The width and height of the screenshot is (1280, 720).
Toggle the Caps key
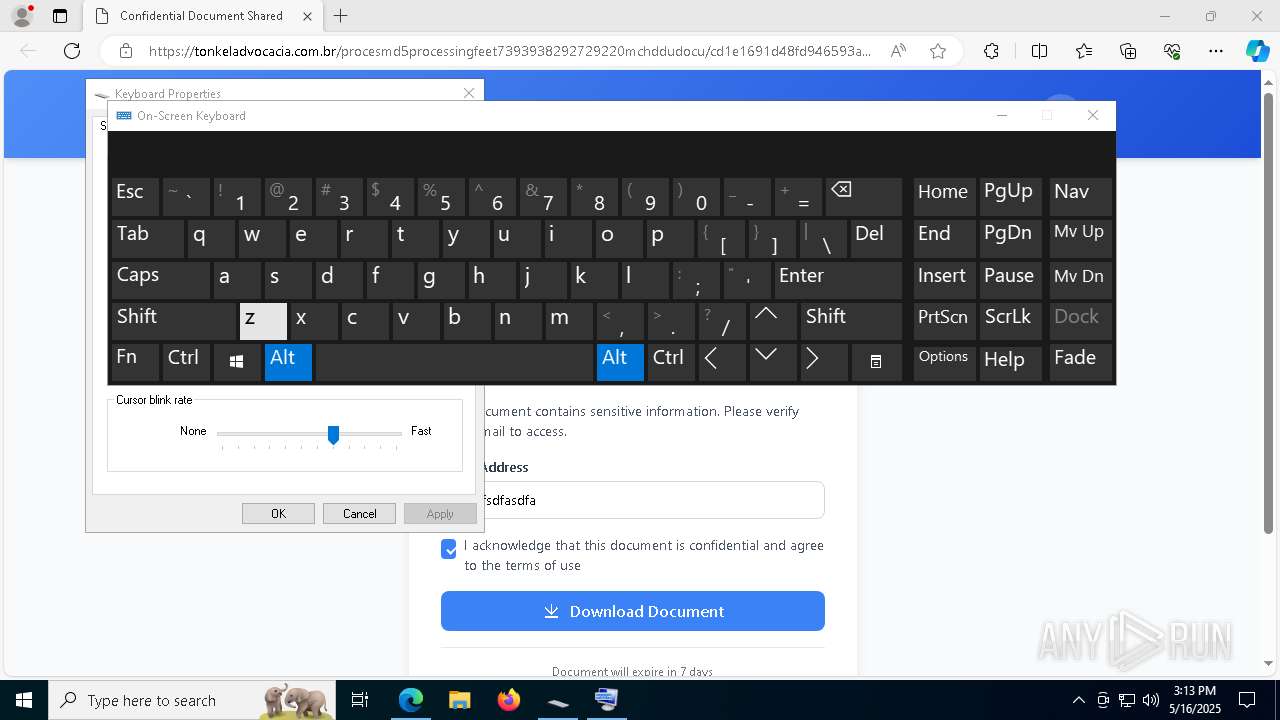pos(160,280)
